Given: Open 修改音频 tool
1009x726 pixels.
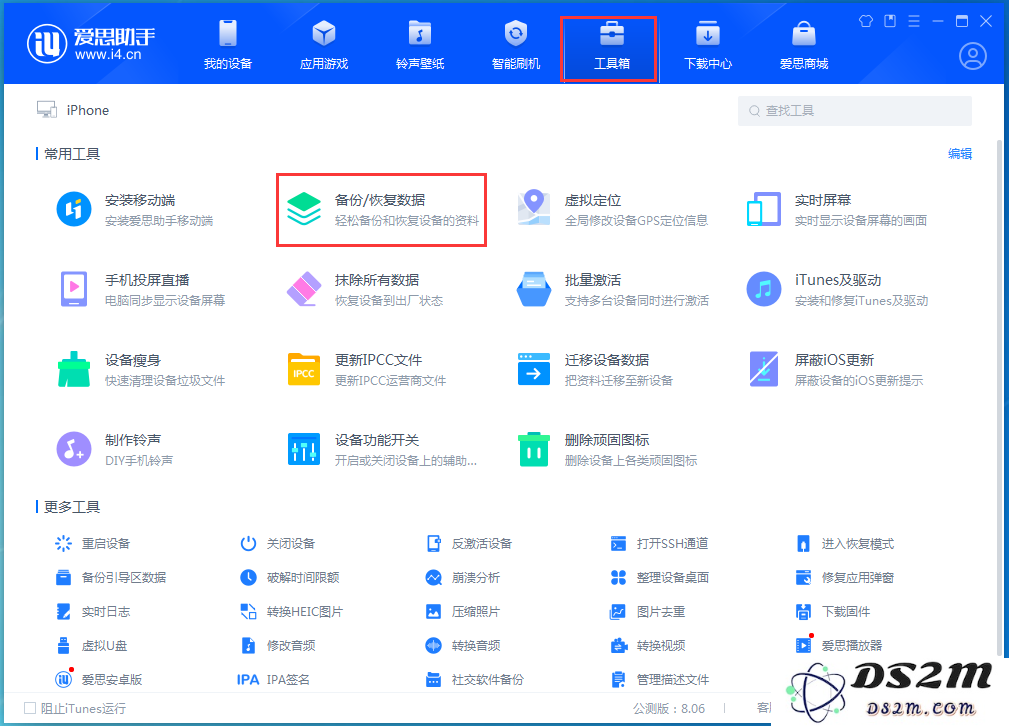Looking at the screenshot, I should click(x=277, y=646).
